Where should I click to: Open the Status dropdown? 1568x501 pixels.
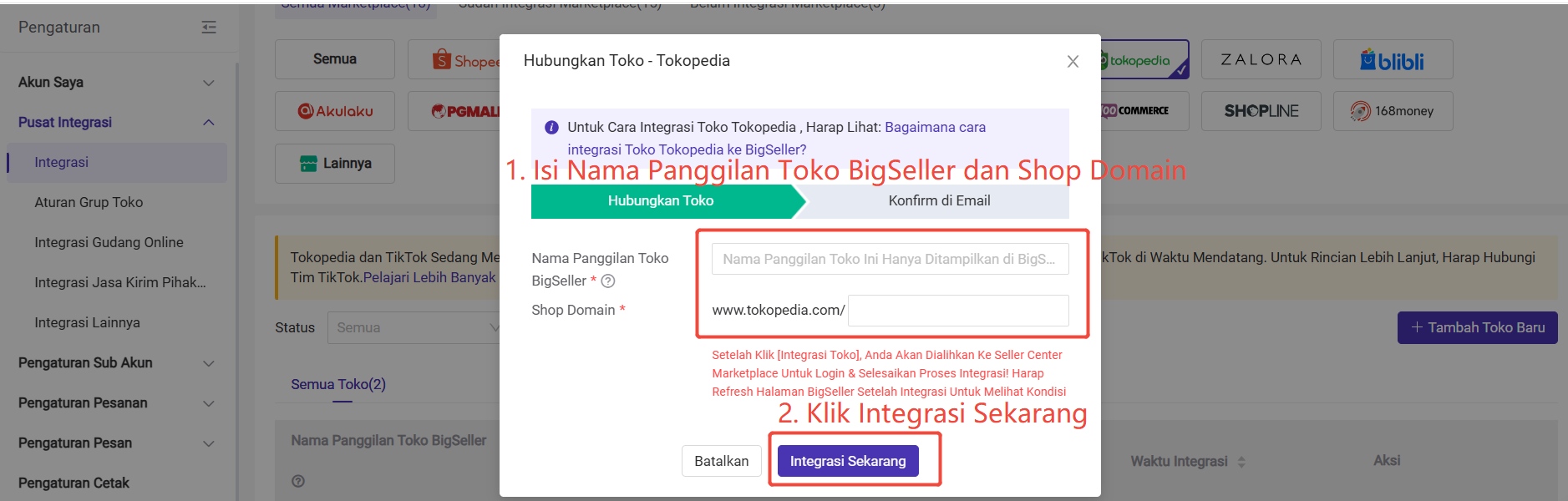point(414,328)
